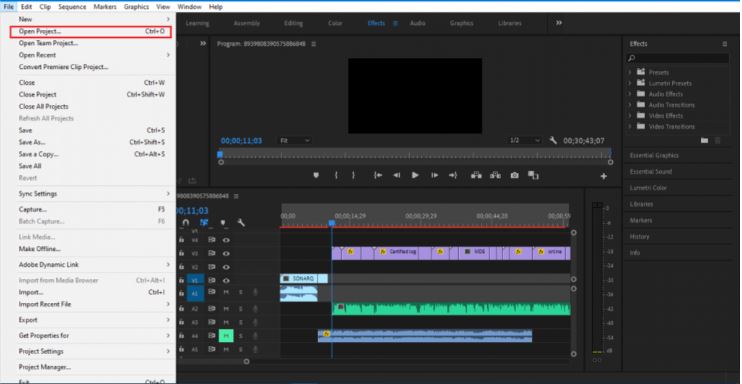
Task: Click the Play button in Program monitor
Action: pos(415,175)
